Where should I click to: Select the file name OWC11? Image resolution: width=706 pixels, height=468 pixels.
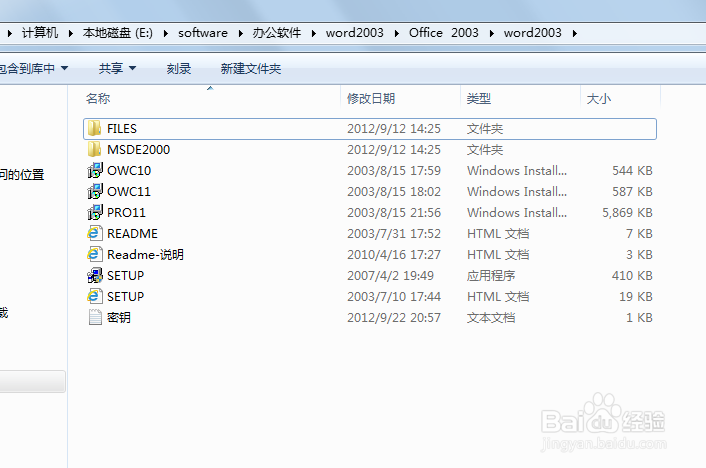coord(129,191)
